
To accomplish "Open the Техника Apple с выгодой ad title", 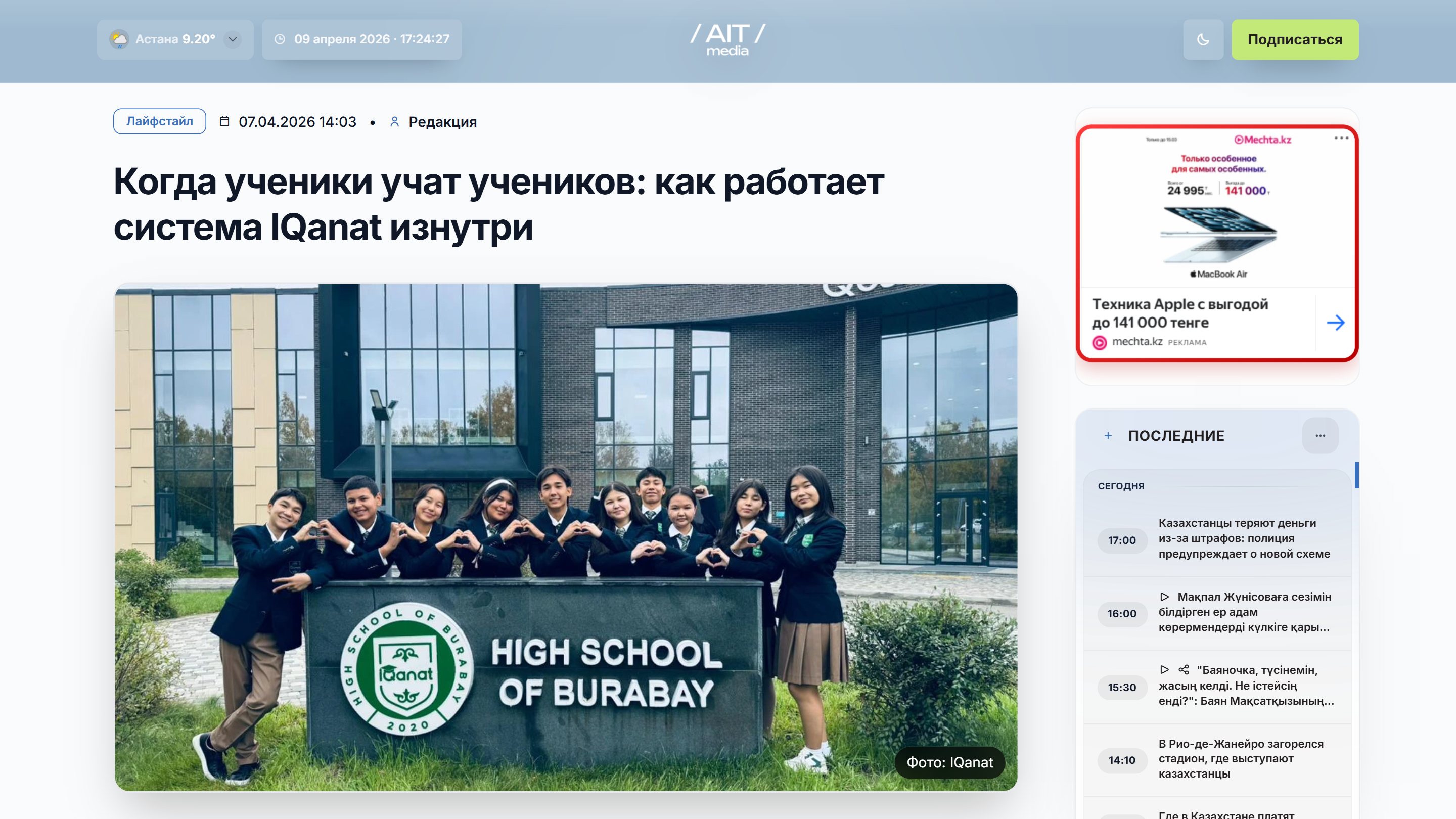I will (1179, 313).
